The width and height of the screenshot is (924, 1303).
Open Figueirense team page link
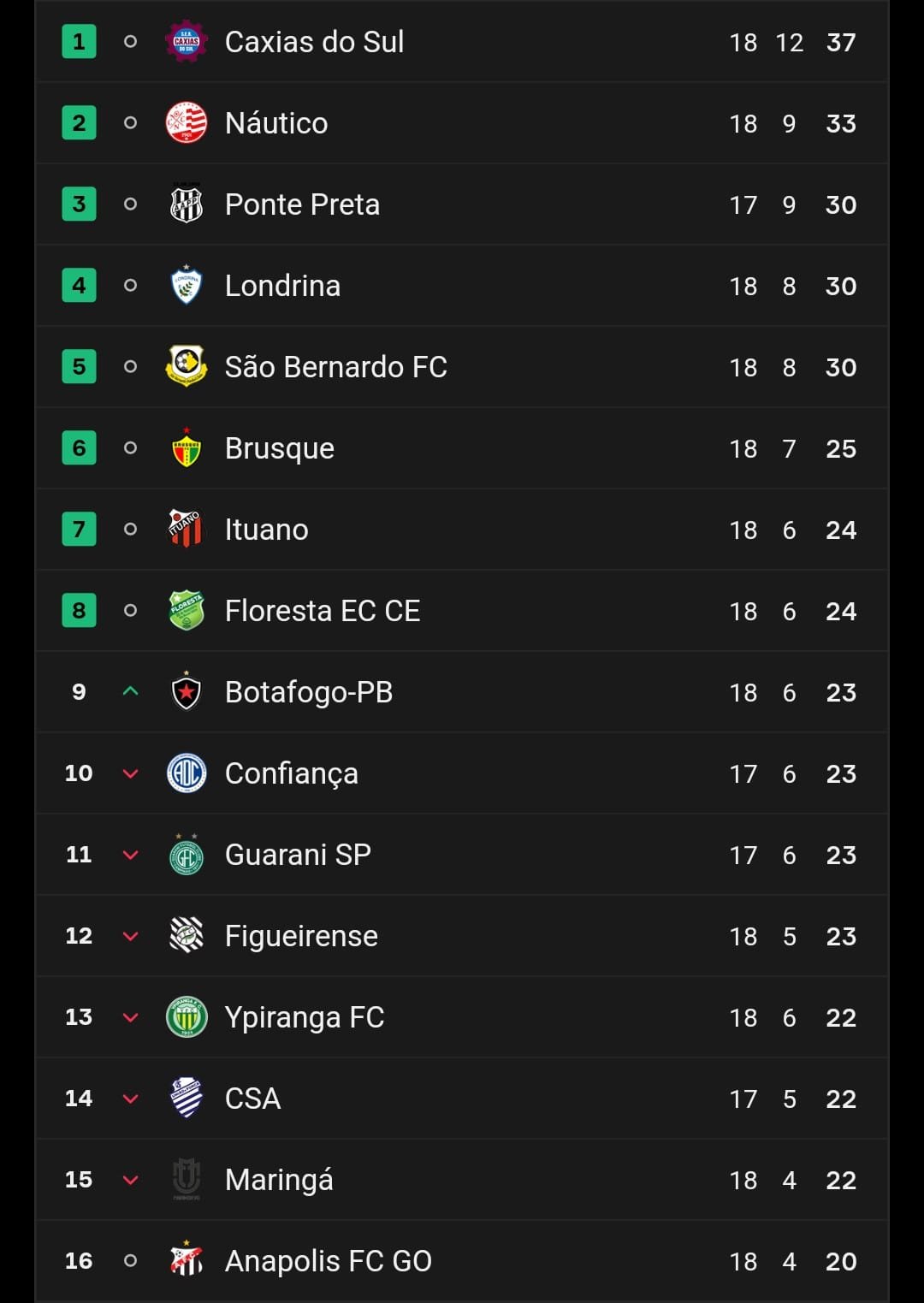[x=301, y=936]
